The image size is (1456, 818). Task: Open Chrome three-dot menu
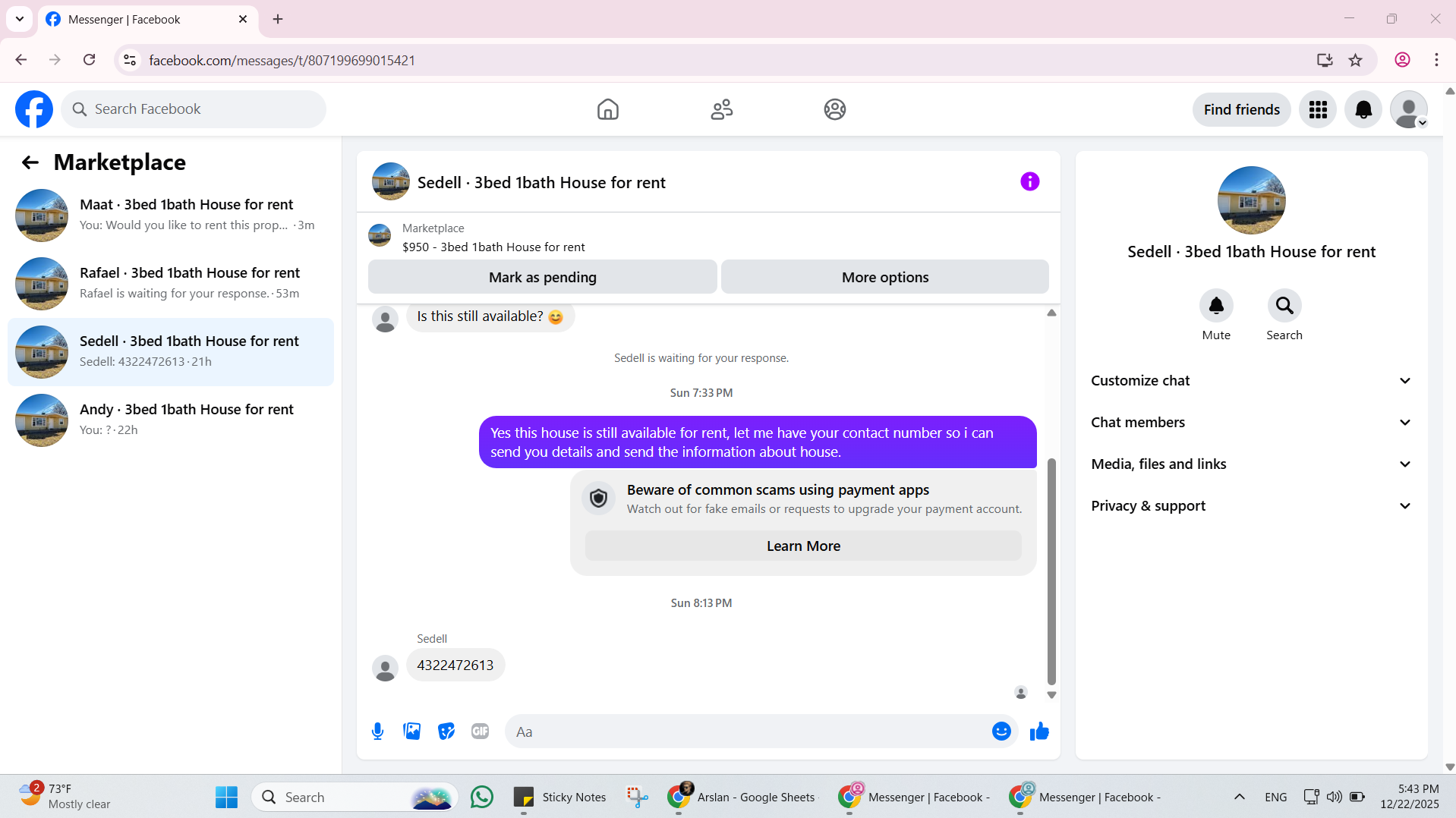pyautogui.click(x=1436, y=60)
